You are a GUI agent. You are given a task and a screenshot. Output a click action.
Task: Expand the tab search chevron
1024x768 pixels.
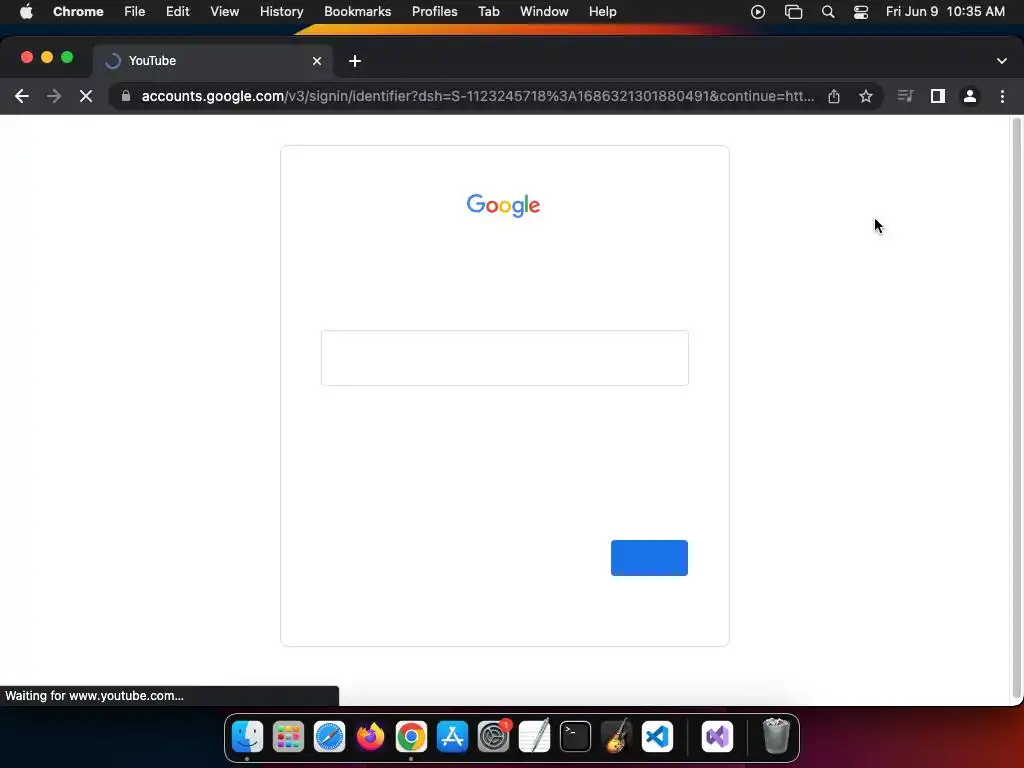coord(1002,61)
